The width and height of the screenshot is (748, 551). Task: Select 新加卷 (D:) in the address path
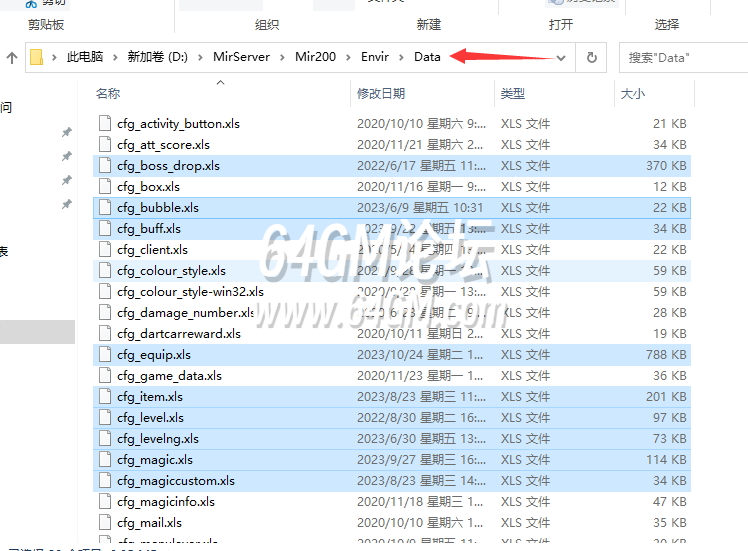click(x=157, y=57)
